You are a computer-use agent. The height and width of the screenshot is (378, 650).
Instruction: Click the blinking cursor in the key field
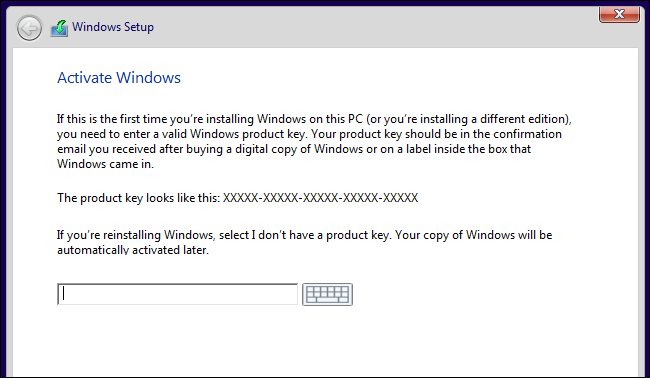pos(63,294)
